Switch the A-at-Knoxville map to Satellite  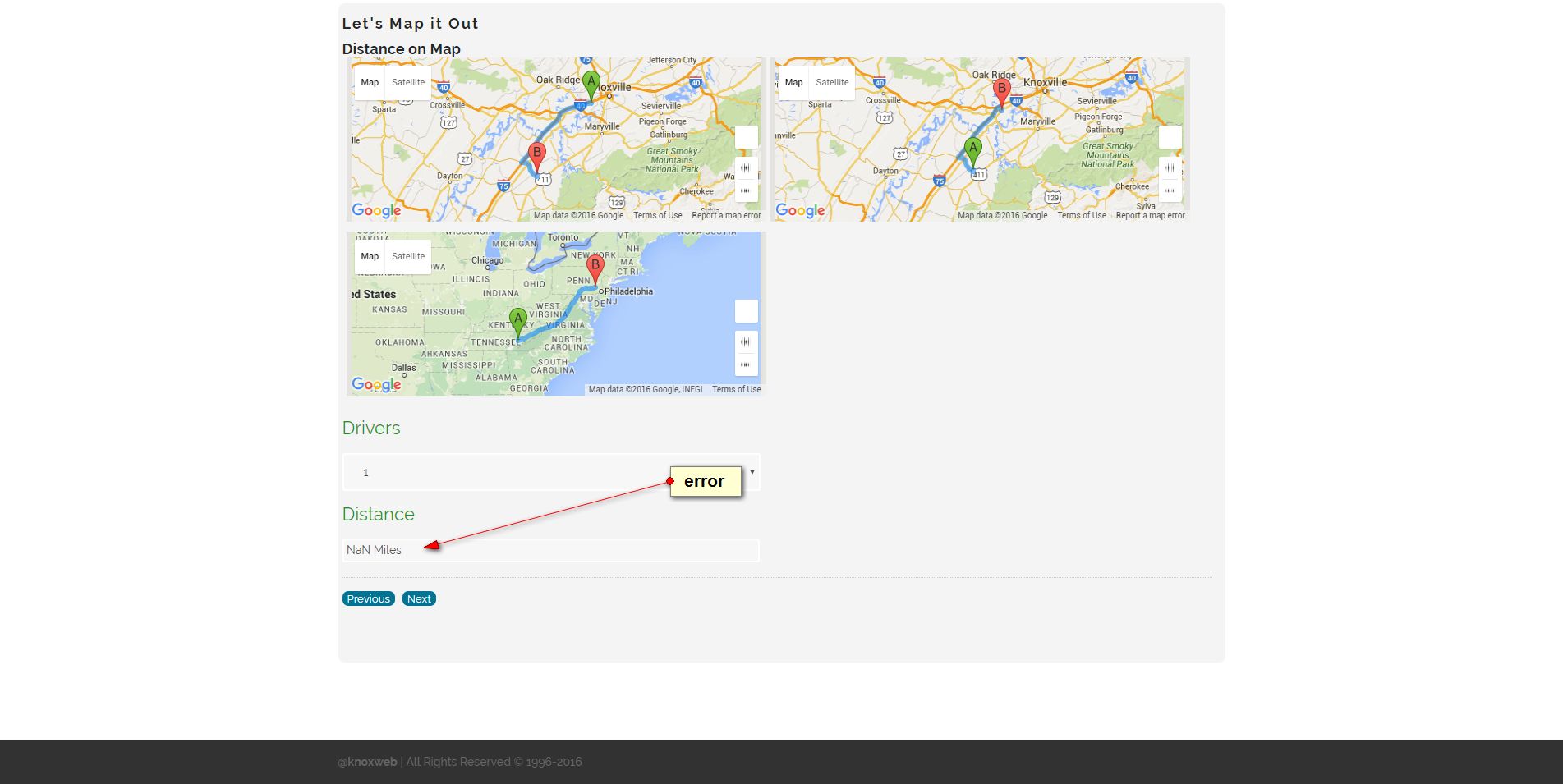pos(408,82)
